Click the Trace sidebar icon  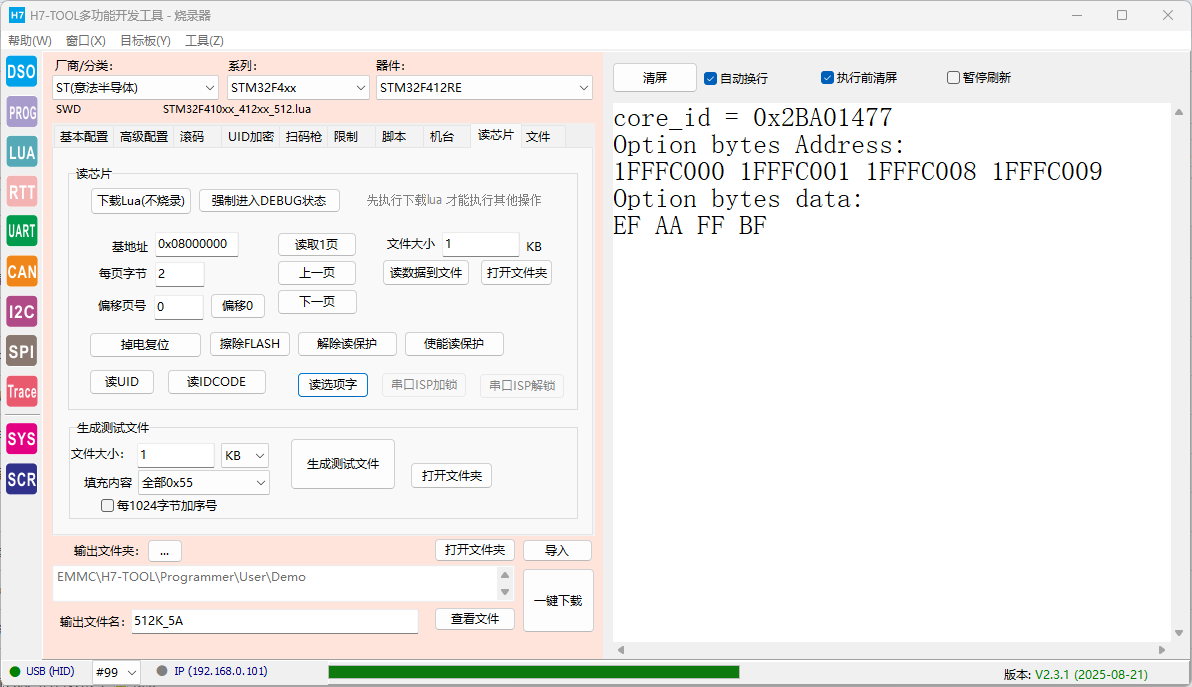click(x=21, y=391)
